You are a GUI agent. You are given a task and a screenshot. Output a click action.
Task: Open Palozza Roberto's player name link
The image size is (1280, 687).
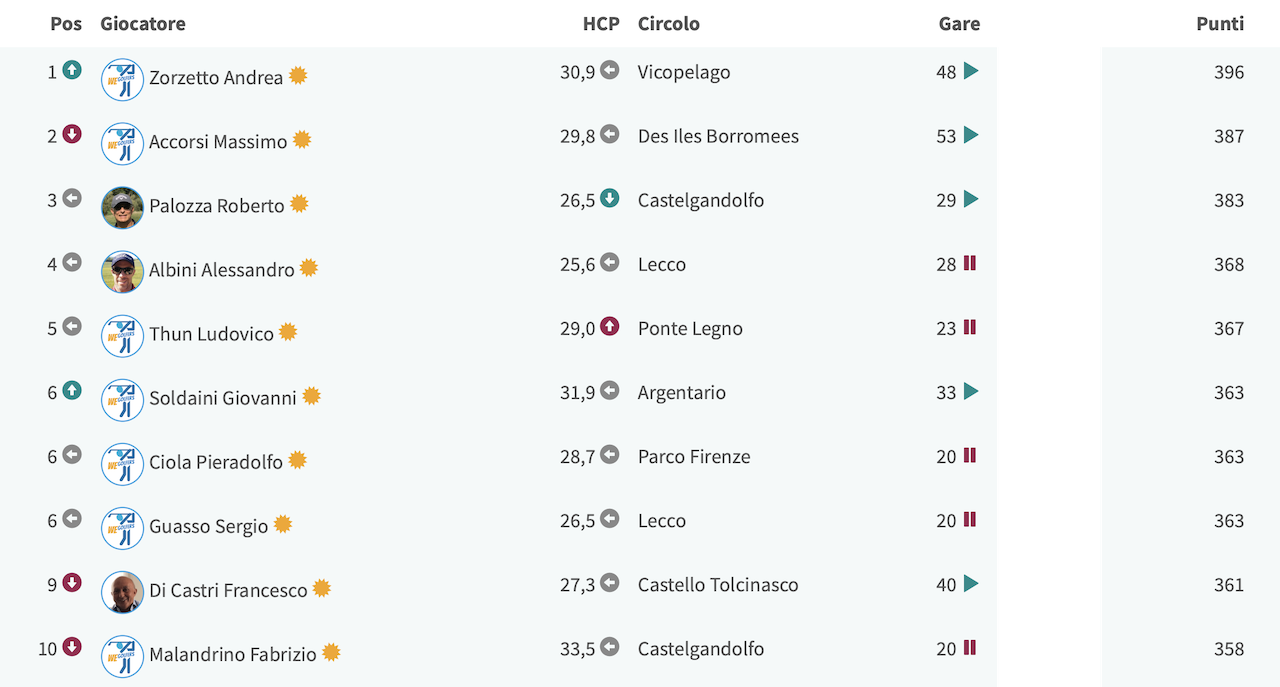point(217,206)
